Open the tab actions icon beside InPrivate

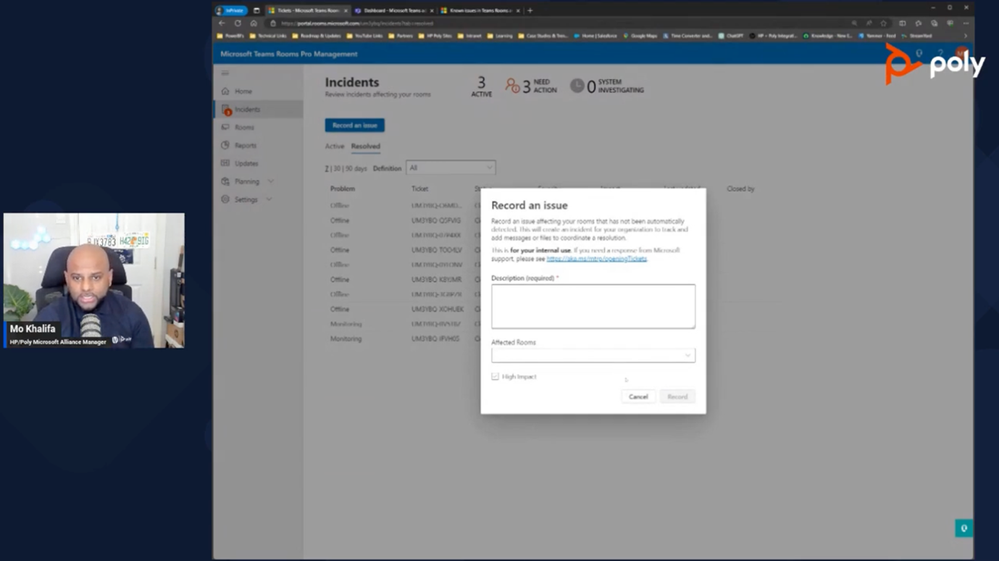(257, 10)
